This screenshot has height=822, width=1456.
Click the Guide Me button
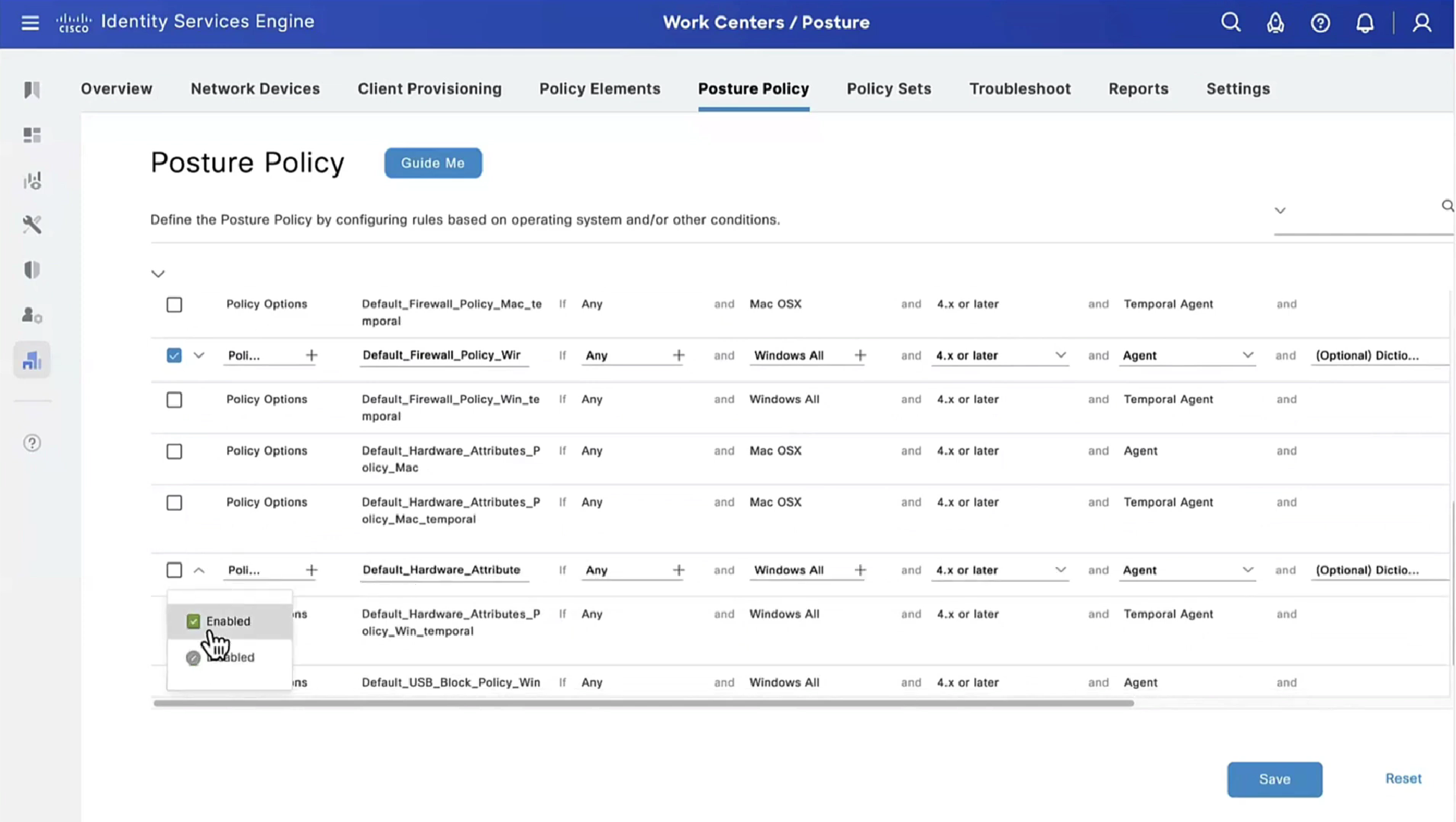[x=432, y=163]
